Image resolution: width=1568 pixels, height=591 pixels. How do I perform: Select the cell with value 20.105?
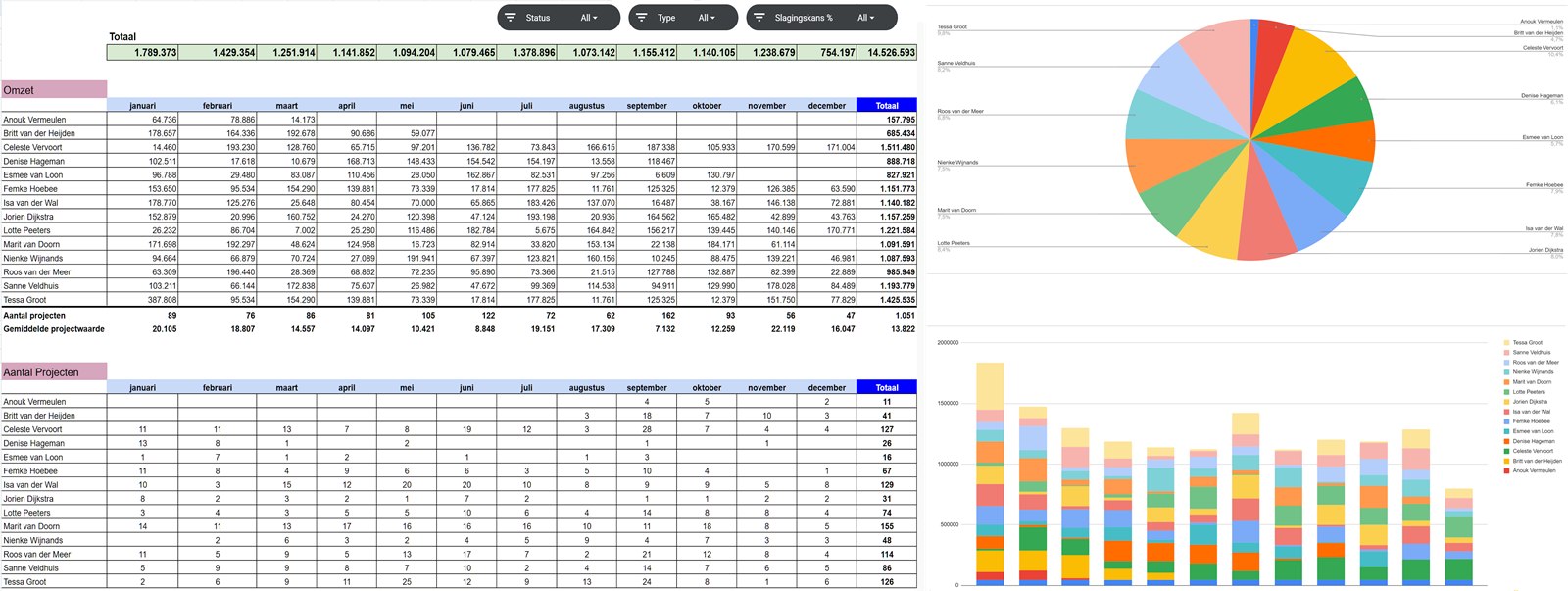(143, 329)
